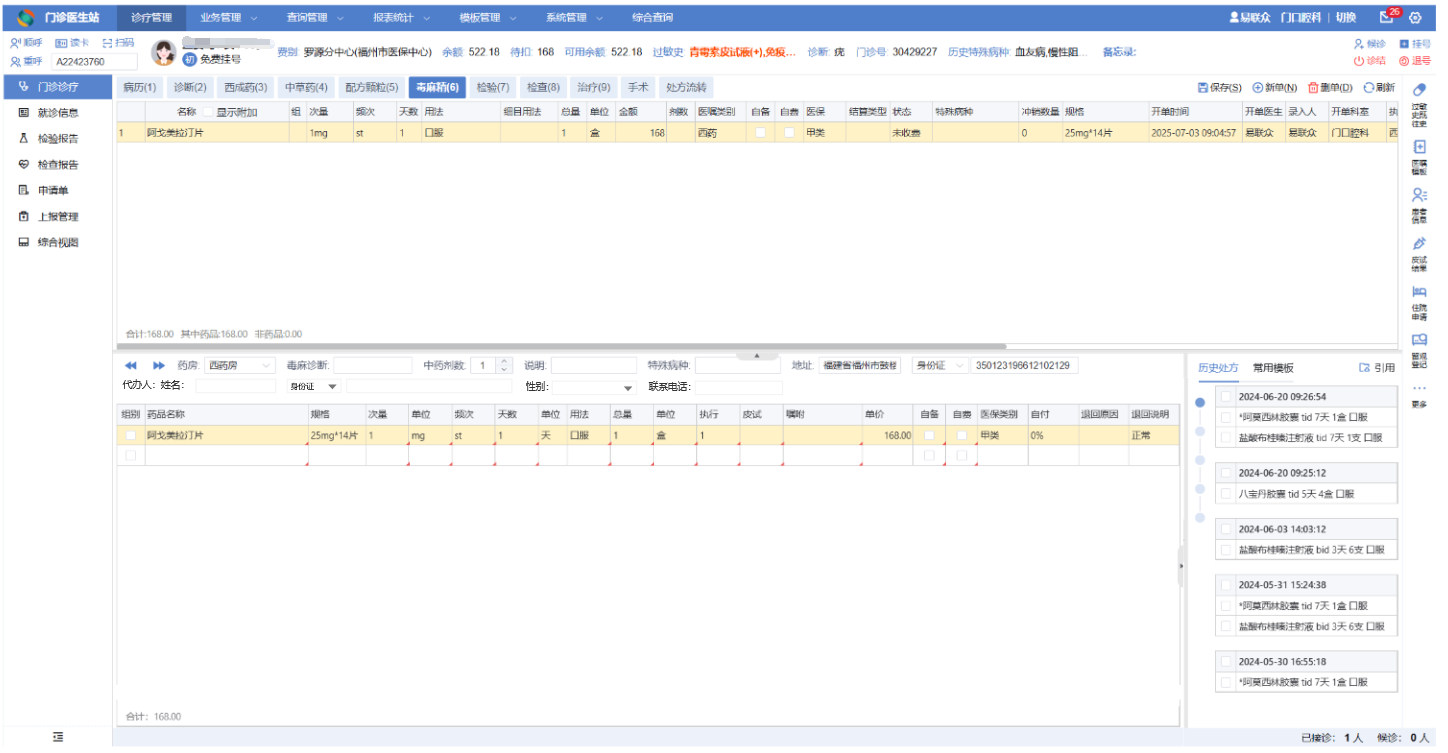1448x753 pixels.
Task: Expand the 系统管理 menu dropdown
Action: tap(575, 18)
